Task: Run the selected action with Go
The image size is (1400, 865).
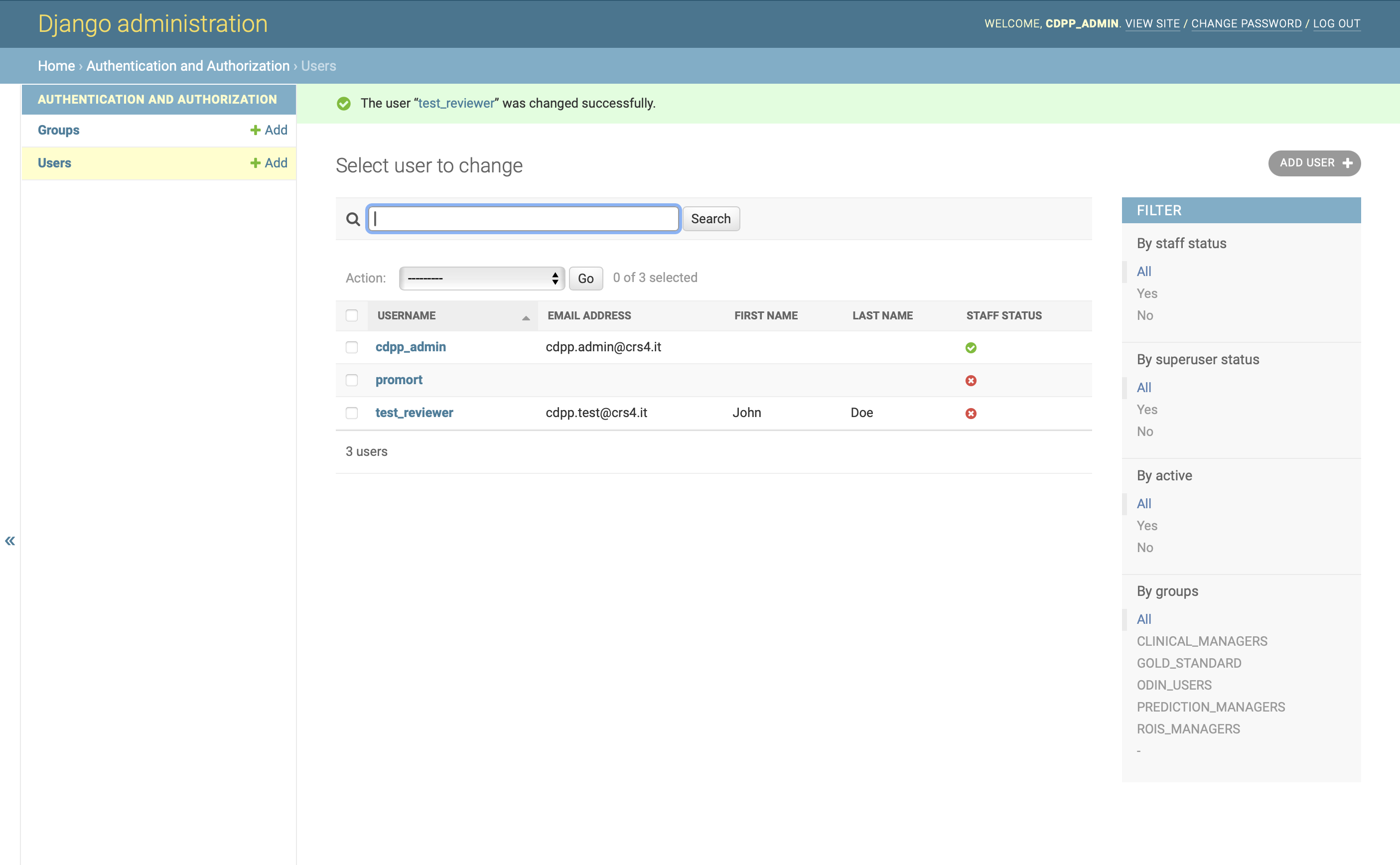Action: coord(585,279)
